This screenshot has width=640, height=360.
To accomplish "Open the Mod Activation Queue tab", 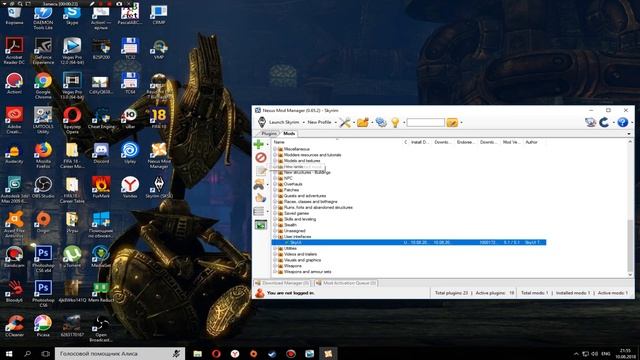I will pos(346,283).
